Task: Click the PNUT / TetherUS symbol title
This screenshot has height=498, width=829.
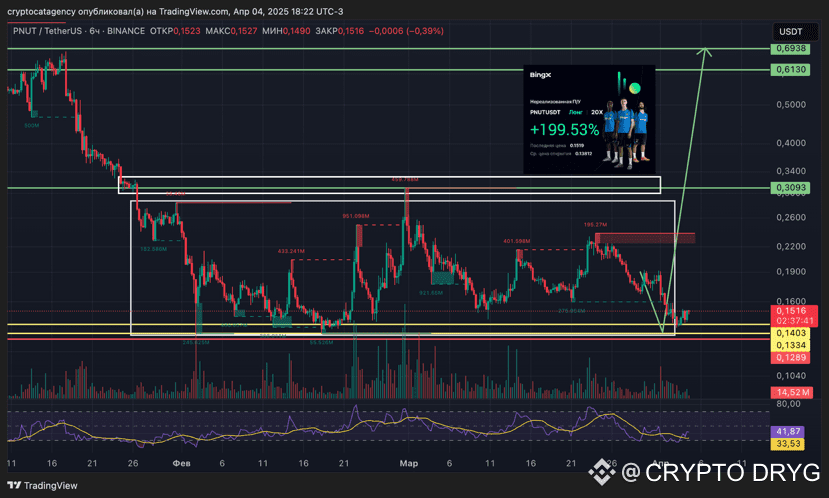Action: (x=48, y=31)
